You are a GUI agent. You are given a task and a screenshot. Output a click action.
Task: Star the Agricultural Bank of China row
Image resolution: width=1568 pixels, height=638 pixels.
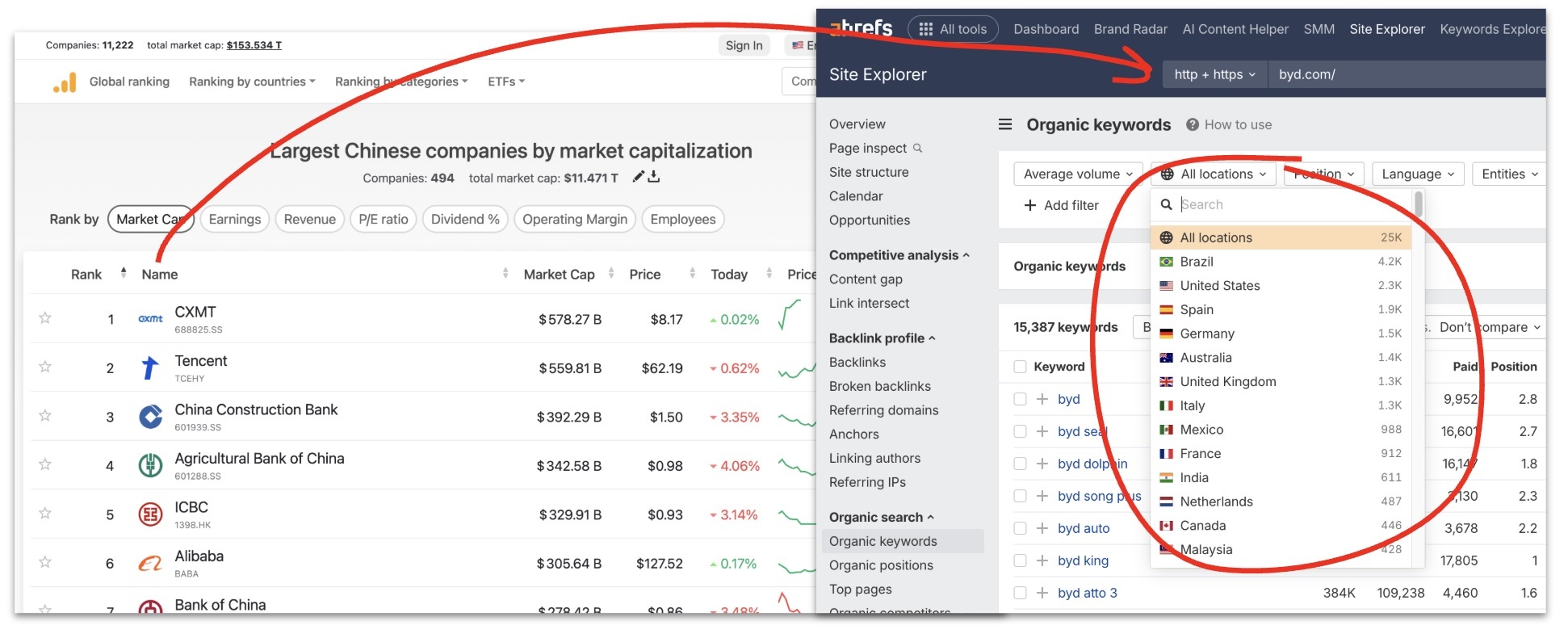tap(45, 464)
